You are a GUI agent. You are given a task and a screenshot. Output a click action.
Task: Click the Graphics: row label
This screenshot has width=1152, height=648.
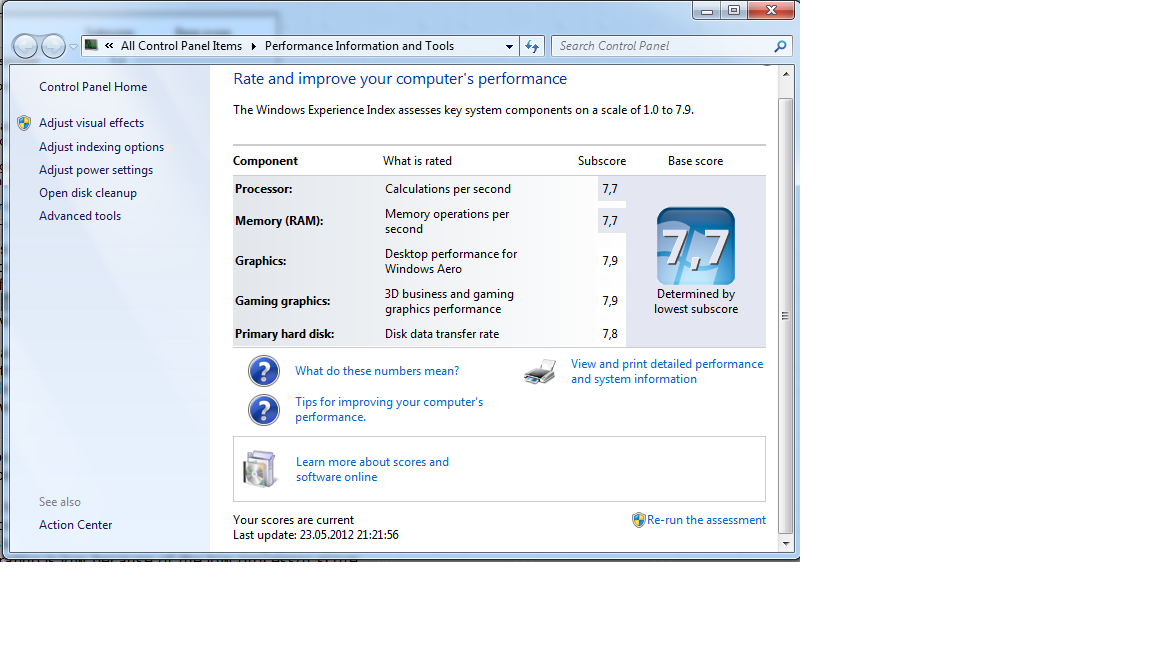pos(261,261)
